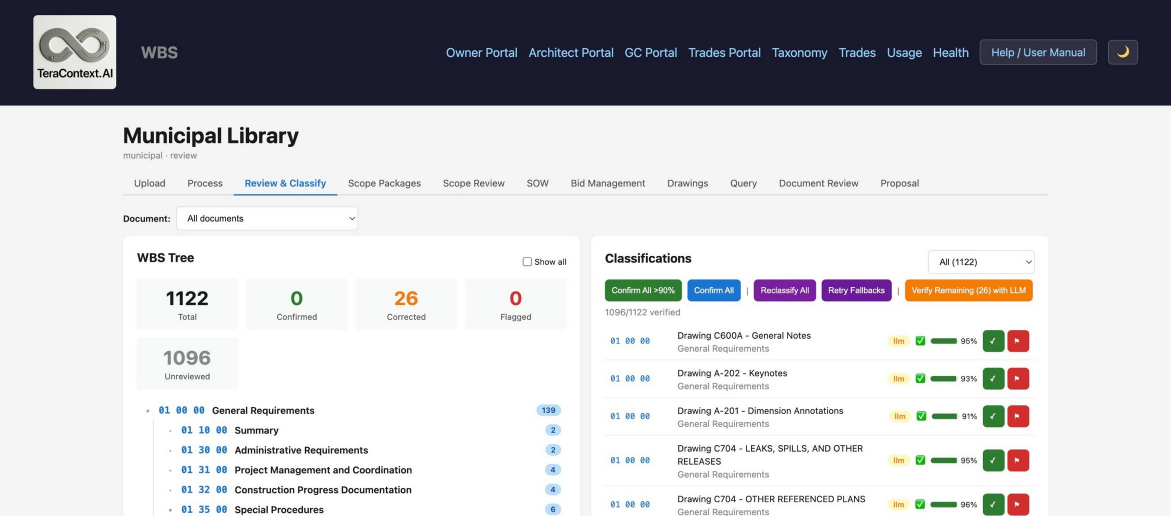
Task: Flag Drawing A-201 Dimension Annotations
Action: click(x=1018, y=416)
